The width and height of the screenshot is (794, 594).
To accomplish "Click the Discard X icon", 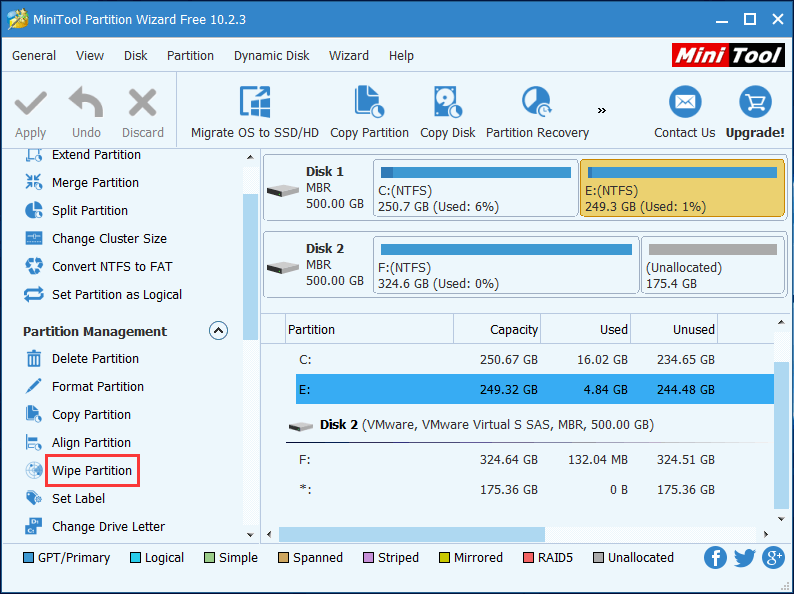I will click(x=142, y=103).
